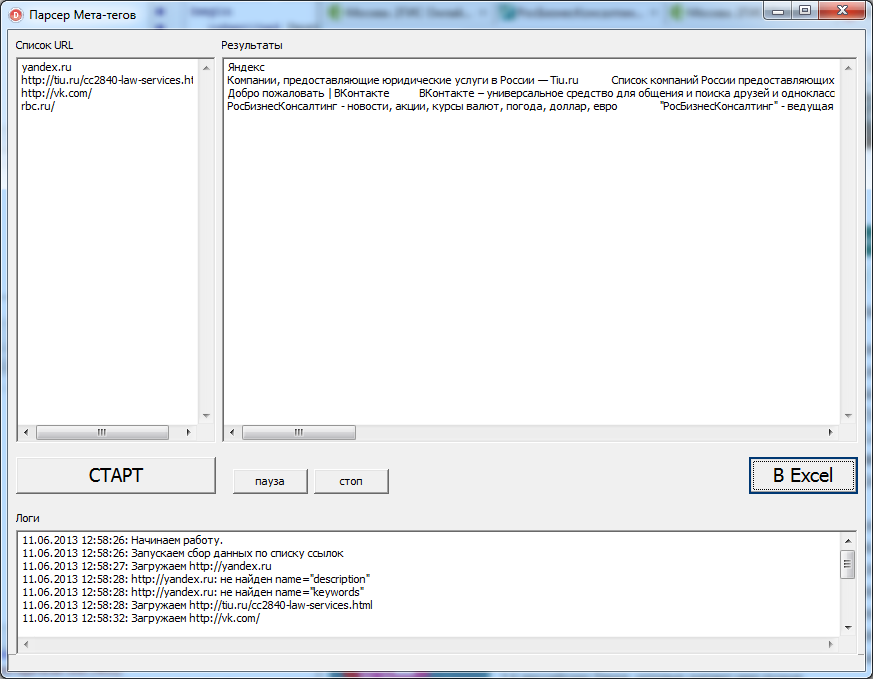Screen dimensions: 873x679
Task: Click results scroll down arrow
Action: pos(848,416)
